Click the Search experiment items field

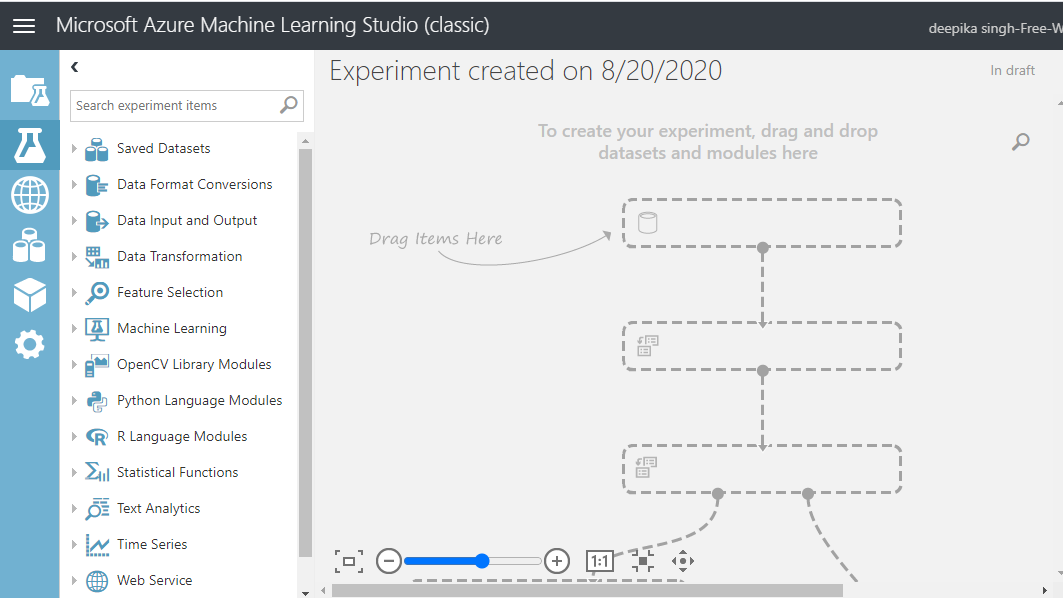pos(186,106)
